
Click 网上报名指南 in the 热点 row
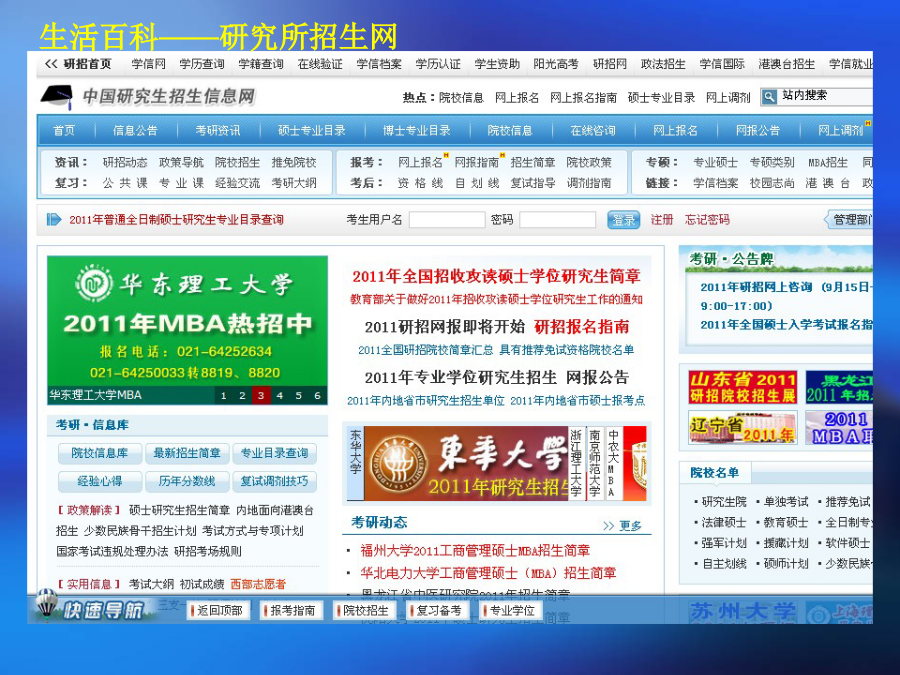tap(583, 98)
